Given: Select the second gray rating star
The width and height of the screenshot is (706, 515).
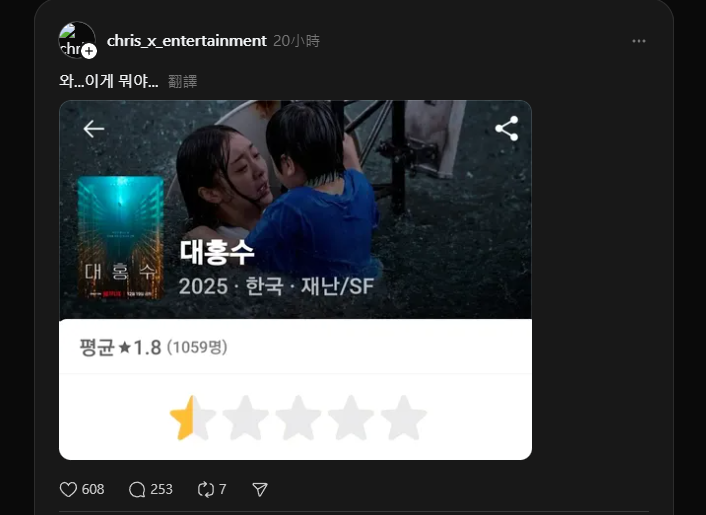Looking at the screenshot, I should (x=245, y=418).
